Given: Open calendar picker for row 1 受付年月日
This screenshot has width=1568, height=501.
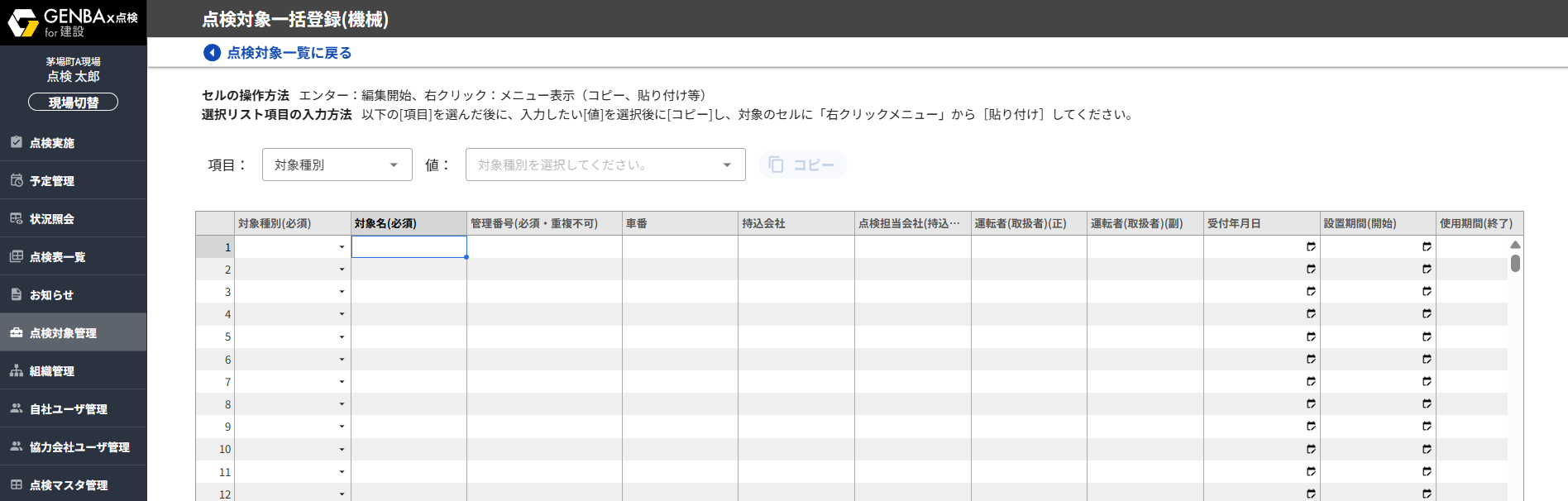Looking at the screenshot, I should coord(1311,246).
